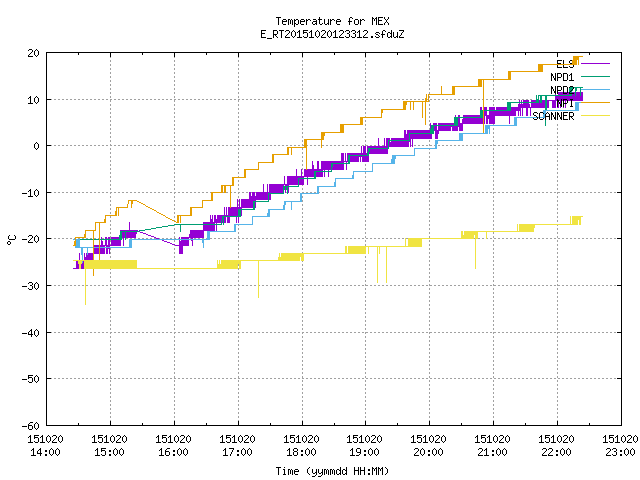Click the ELS legend label
The width and height of the screenshot is (640, 480).
tap(565, 64)
